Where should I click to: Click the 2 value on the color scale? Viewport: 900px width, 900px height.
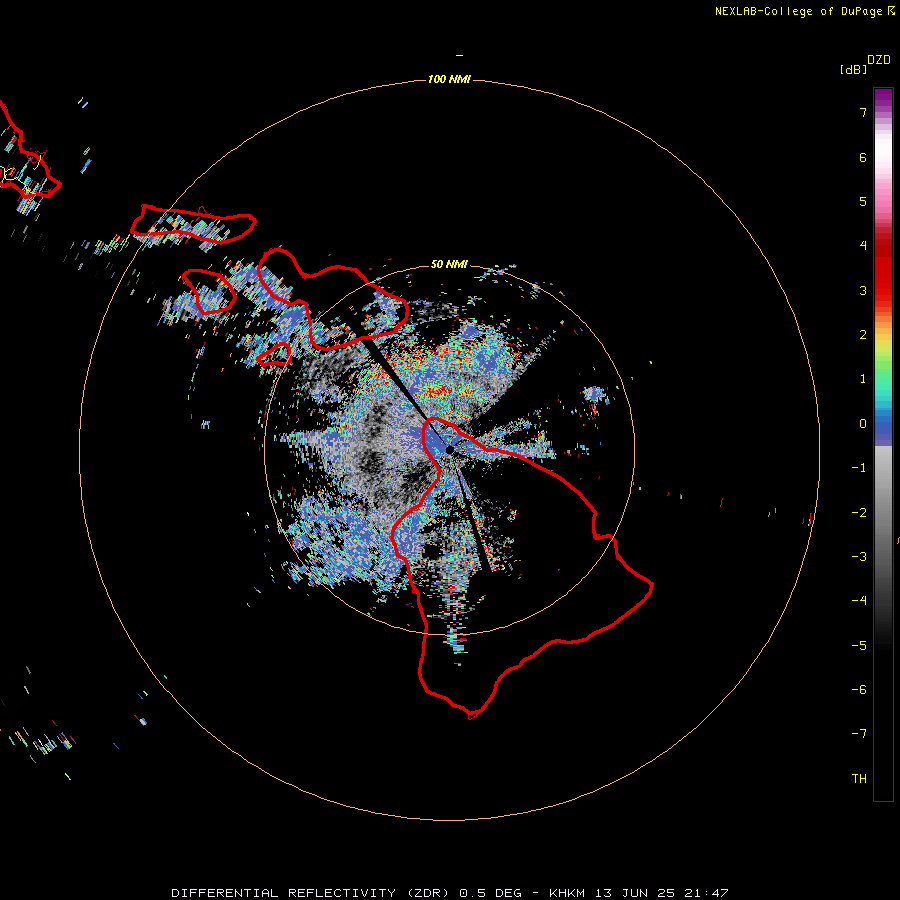tap(863, 335)
